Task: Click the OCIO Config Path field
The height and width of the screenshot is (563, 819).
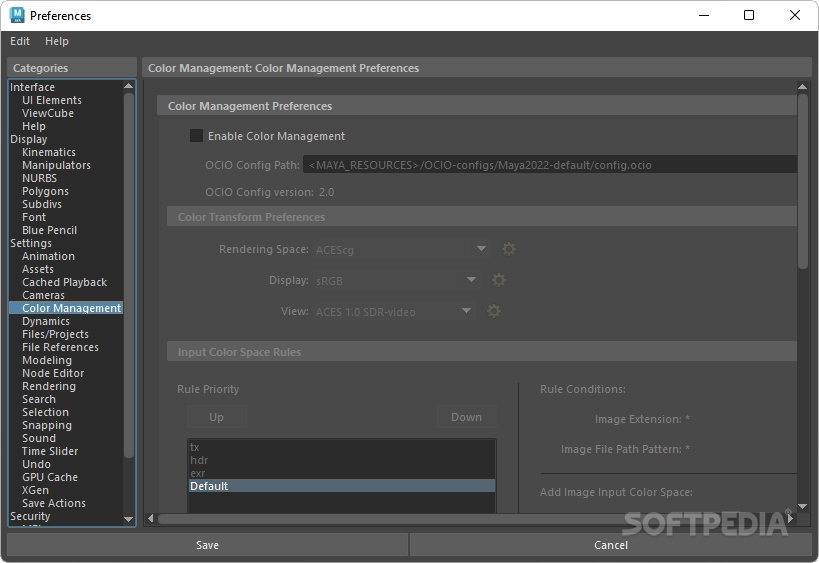Action: coord(550,165)
